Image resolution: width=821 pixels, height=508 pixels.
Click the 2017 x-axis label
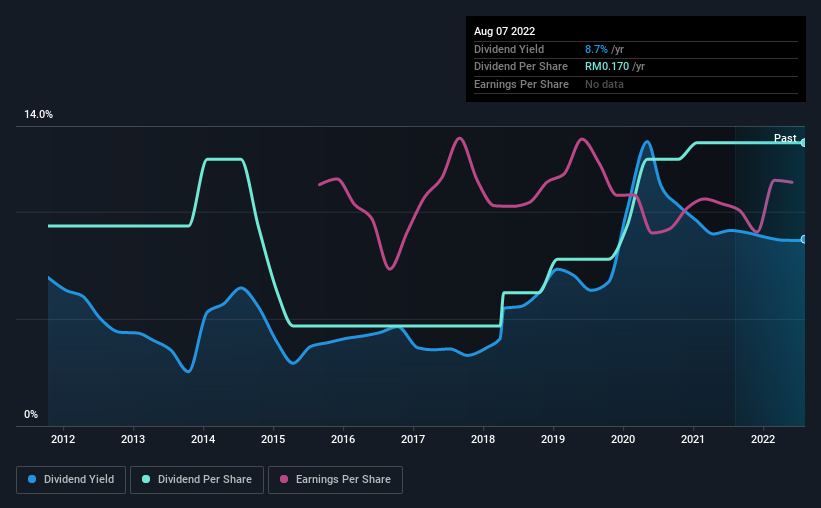(x=413, y=439)
